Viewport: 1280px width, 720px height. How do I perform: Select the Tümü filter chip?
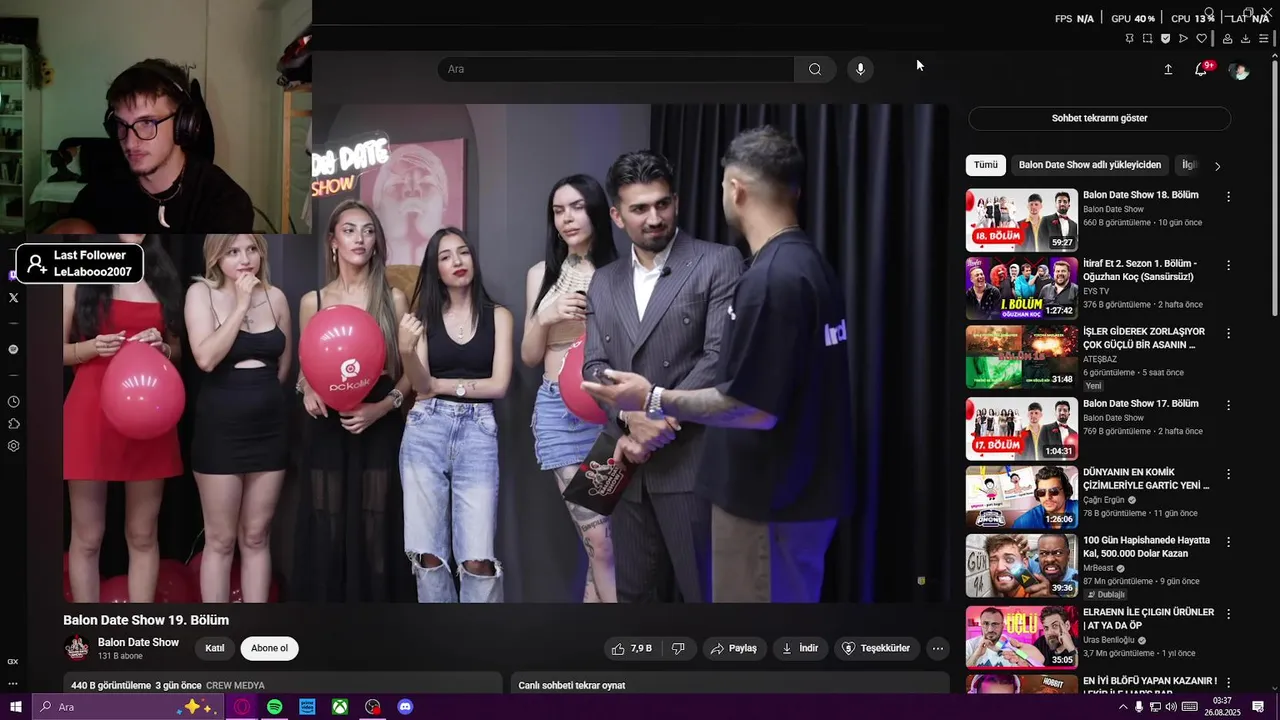coord(986,165)
